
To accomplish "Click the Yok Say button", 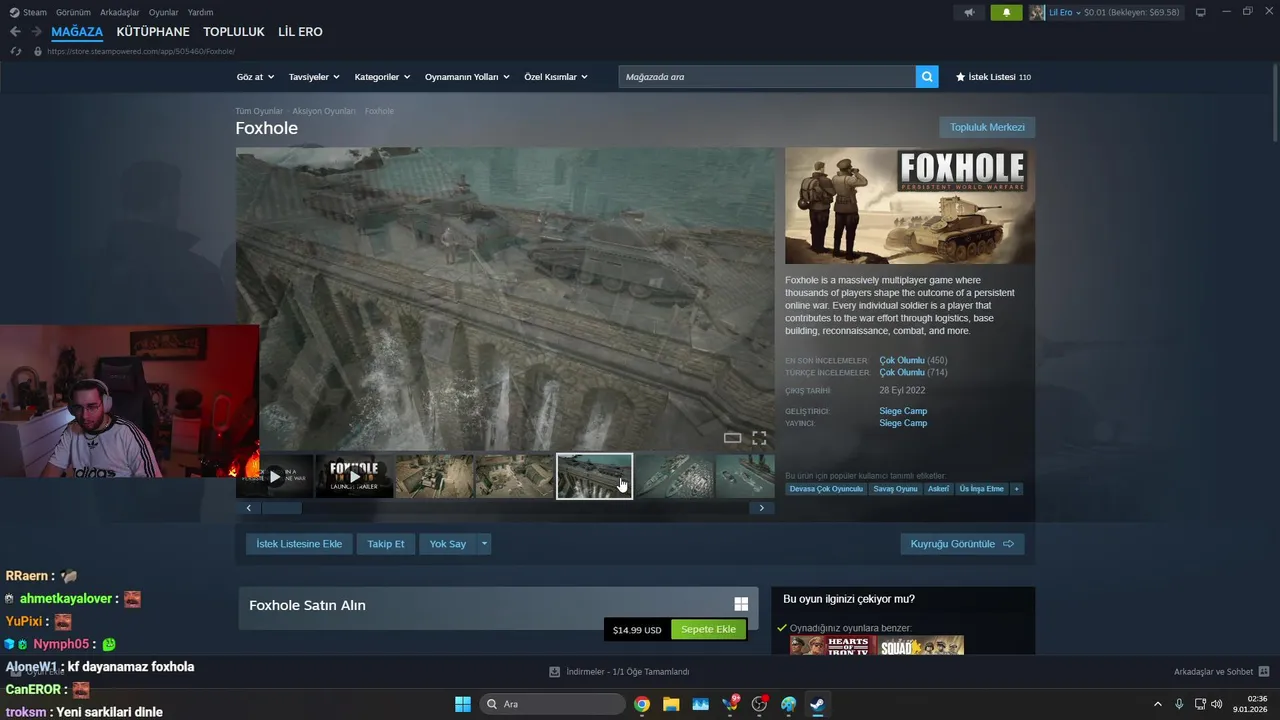I will 448,544.
